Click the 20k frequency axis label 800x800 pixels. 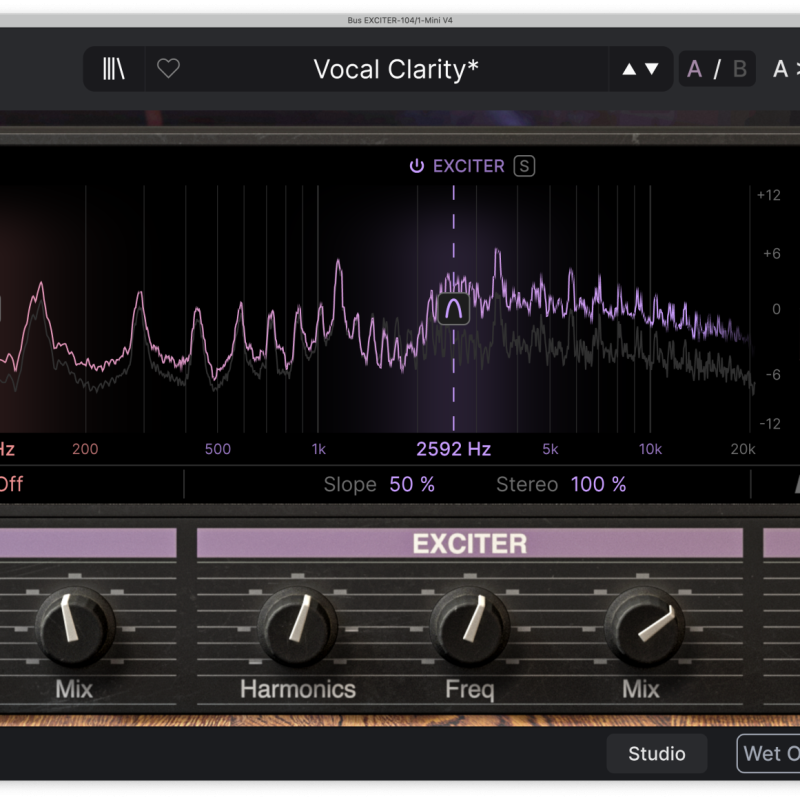pyautogui.click(x=743, y=449)
